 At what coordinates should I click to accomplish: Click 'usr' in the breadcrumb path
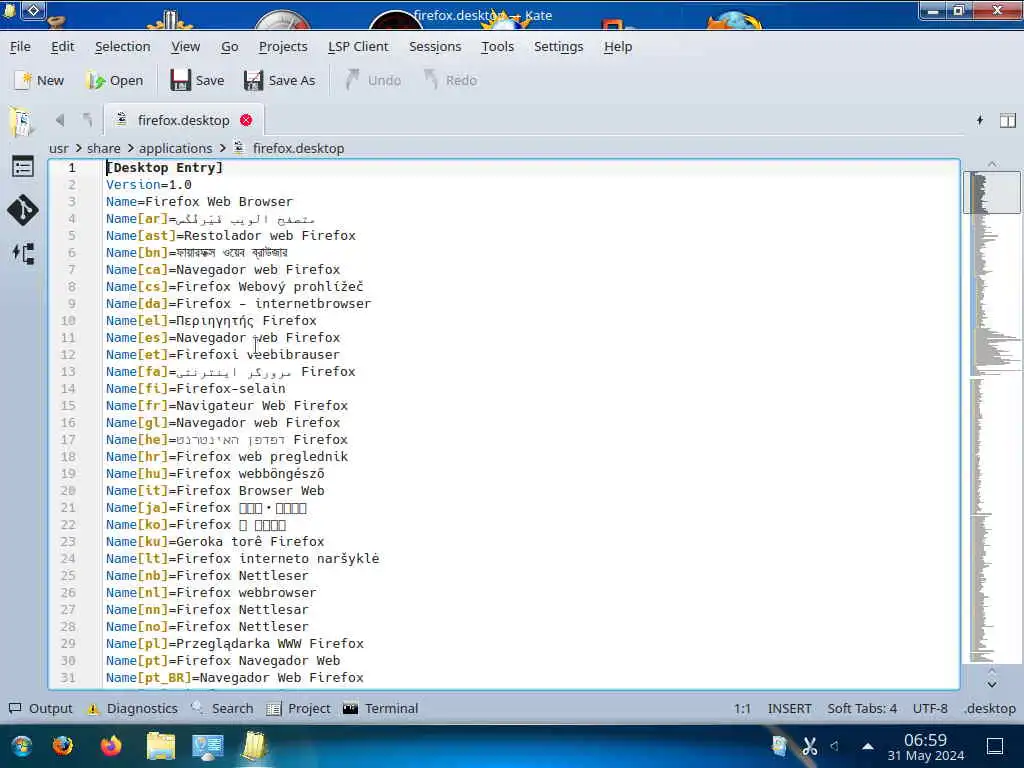click(59, 148)
